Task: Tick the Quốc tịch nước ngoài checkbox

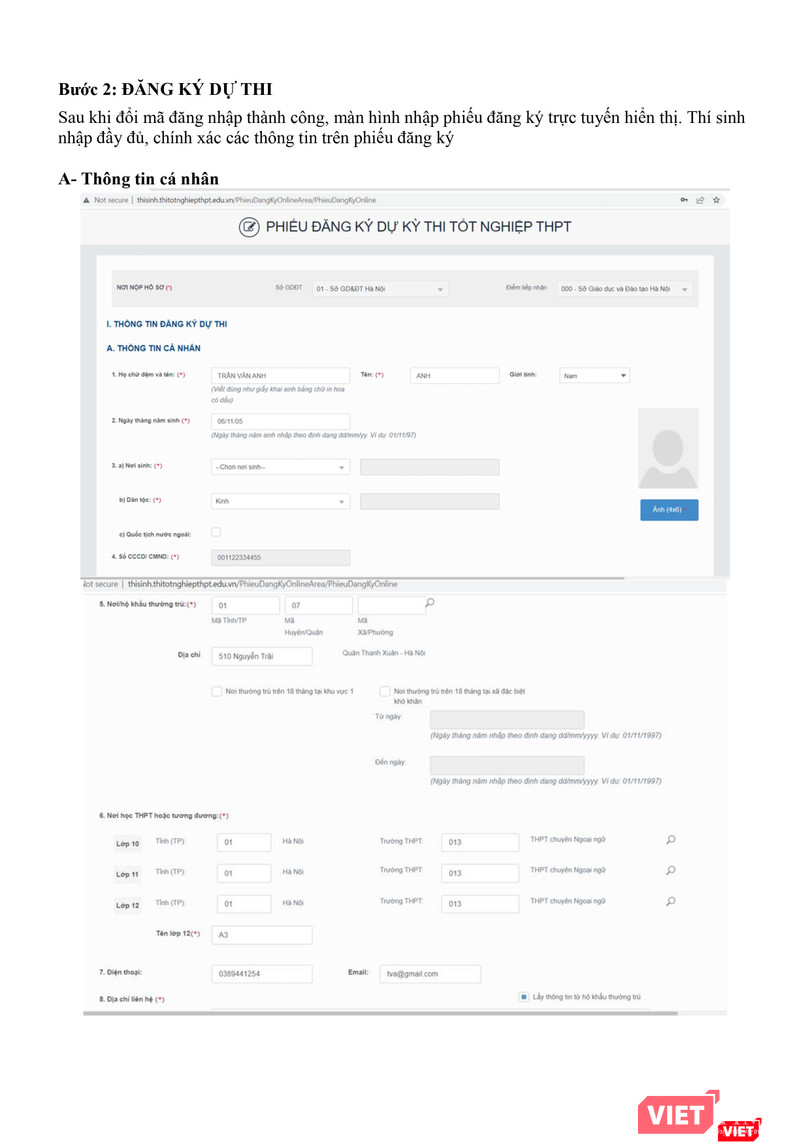Action: point(216,532)
